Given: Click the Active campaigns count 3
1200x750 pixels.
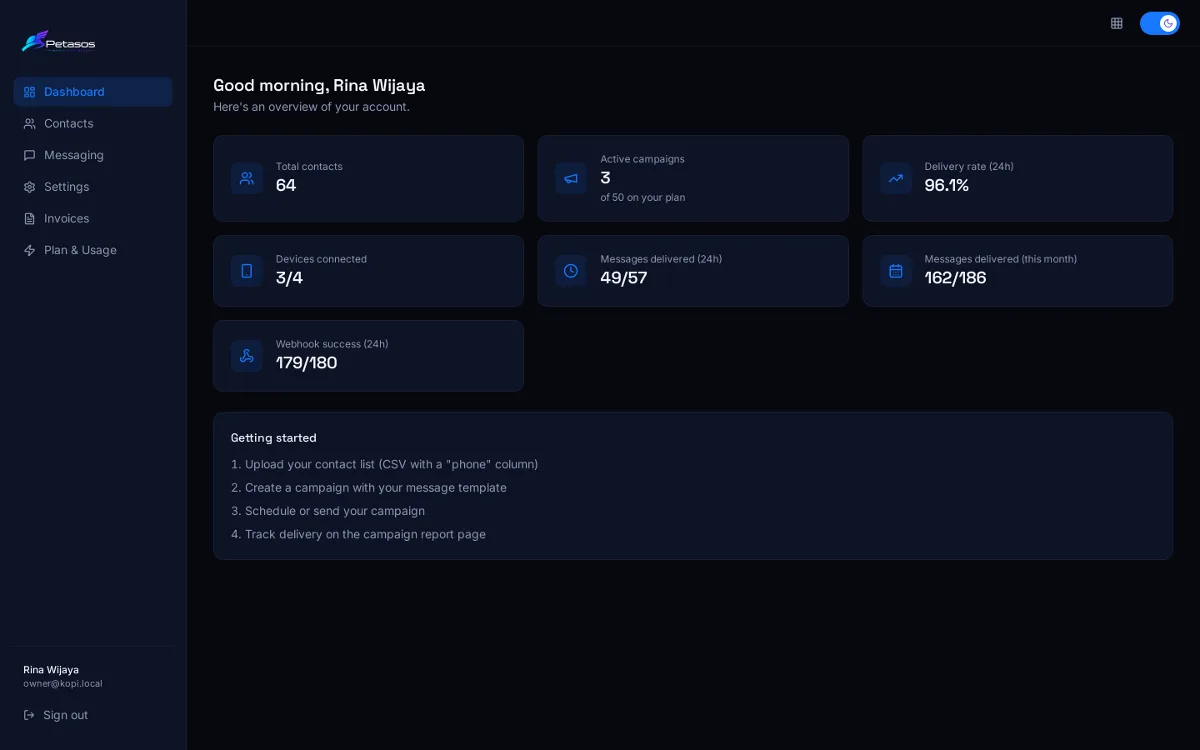Looking at the screenshot, I should (605, 178).
